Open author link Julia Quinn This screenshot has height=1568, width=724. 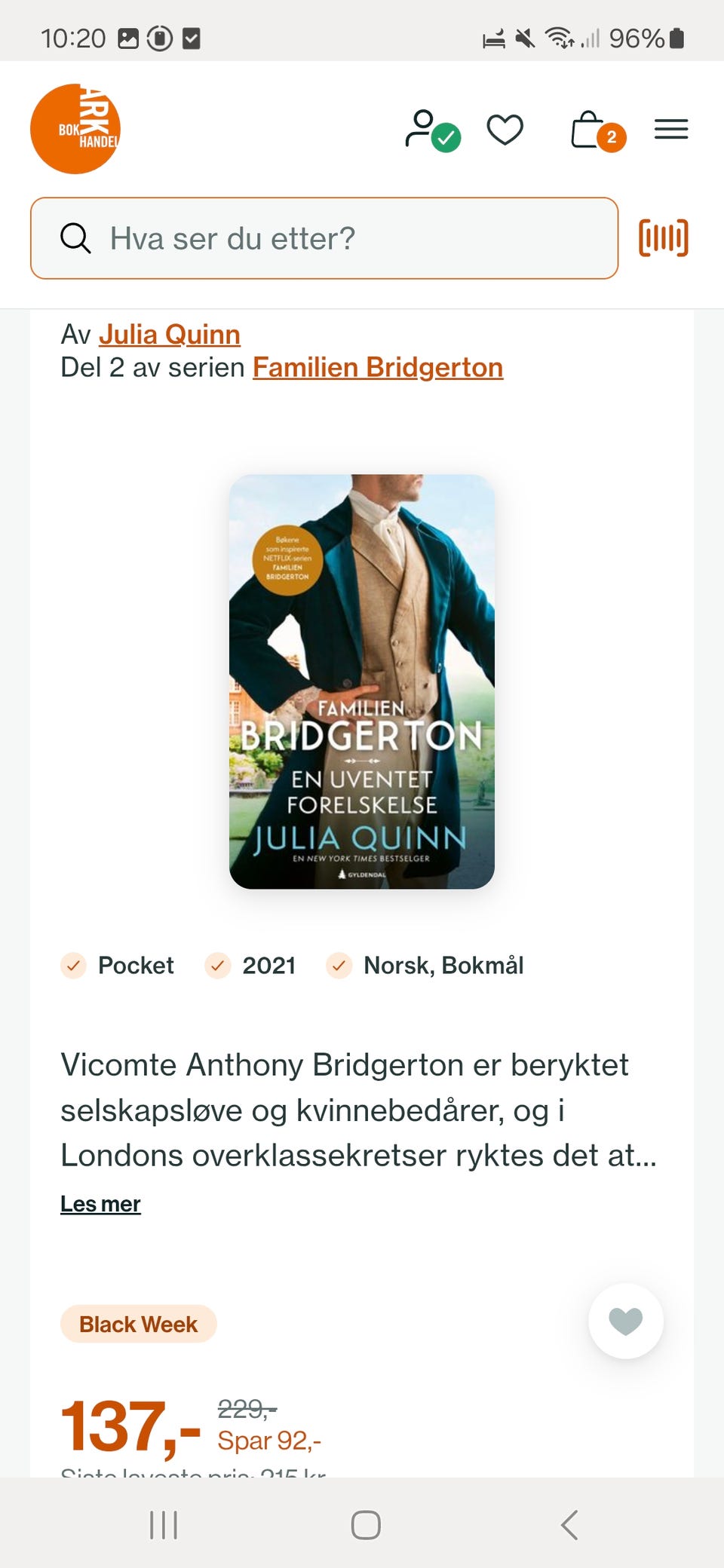pos(170,334)
